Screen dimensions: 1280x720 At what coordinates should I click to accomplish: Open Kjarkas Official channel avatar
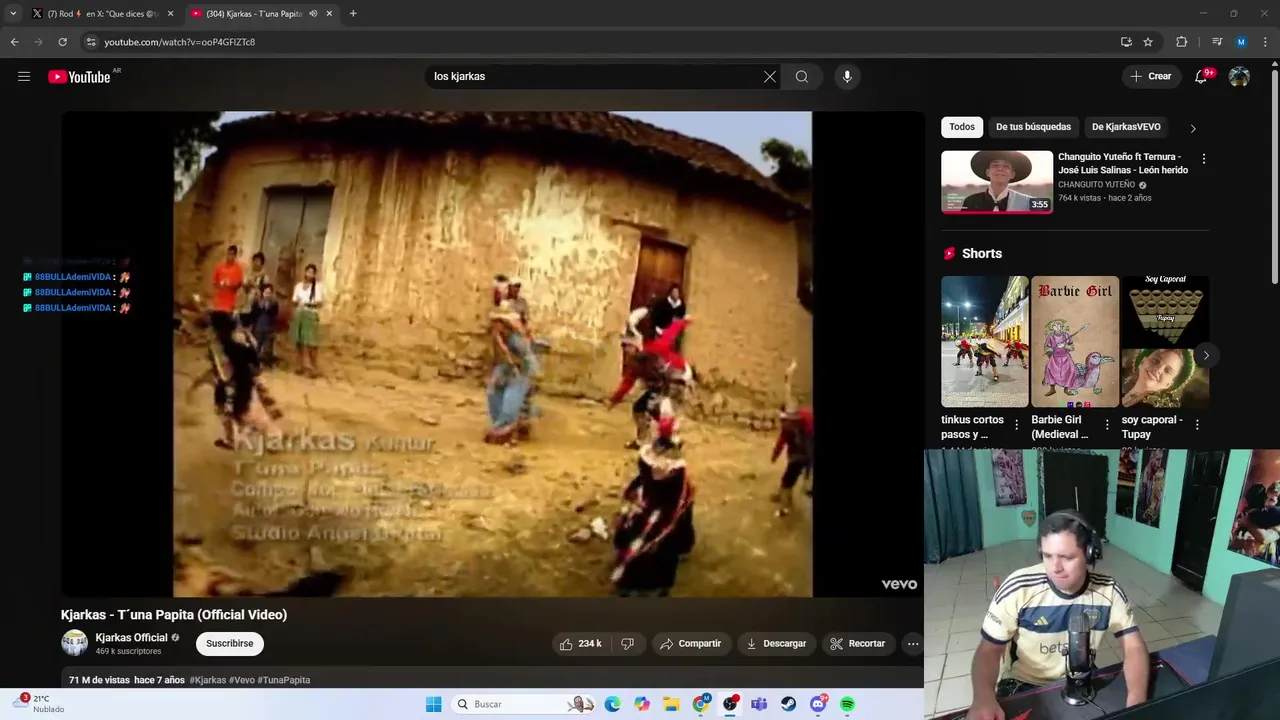pyautogui.click(x=74, y=643)
